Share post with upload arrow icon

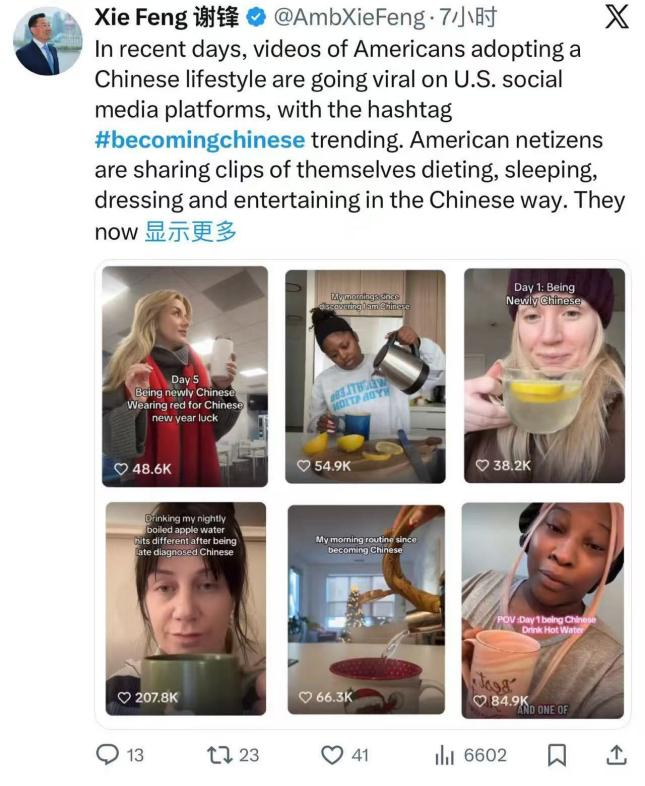coord(616,755)
